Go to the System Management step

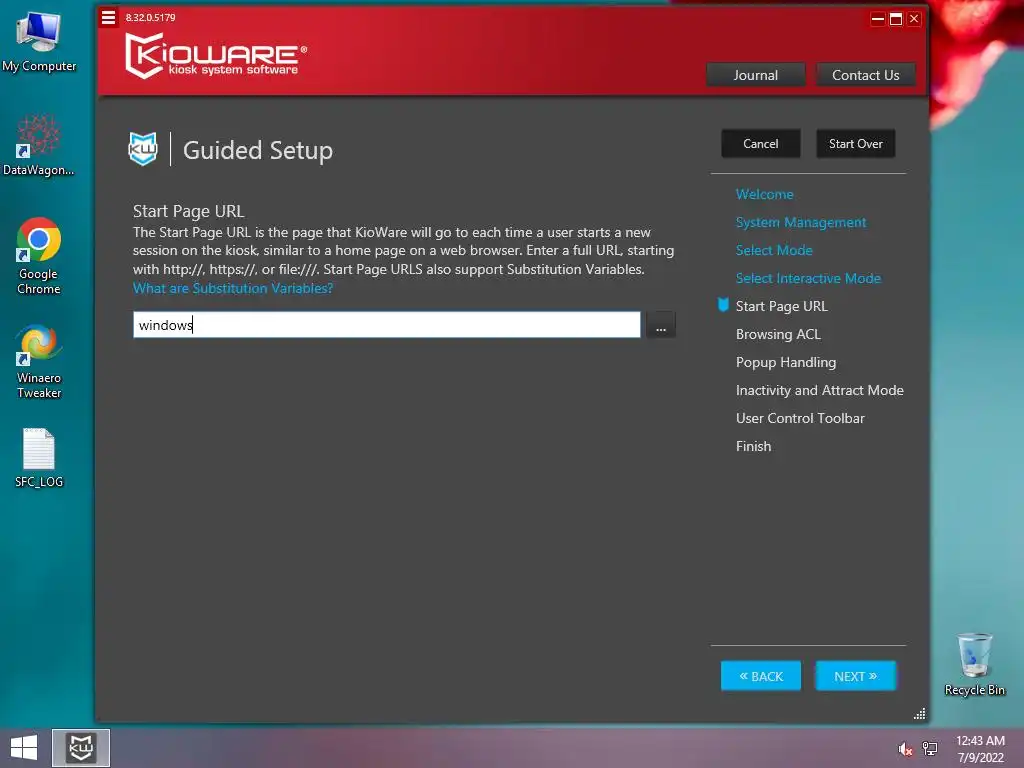pos(801,222)
